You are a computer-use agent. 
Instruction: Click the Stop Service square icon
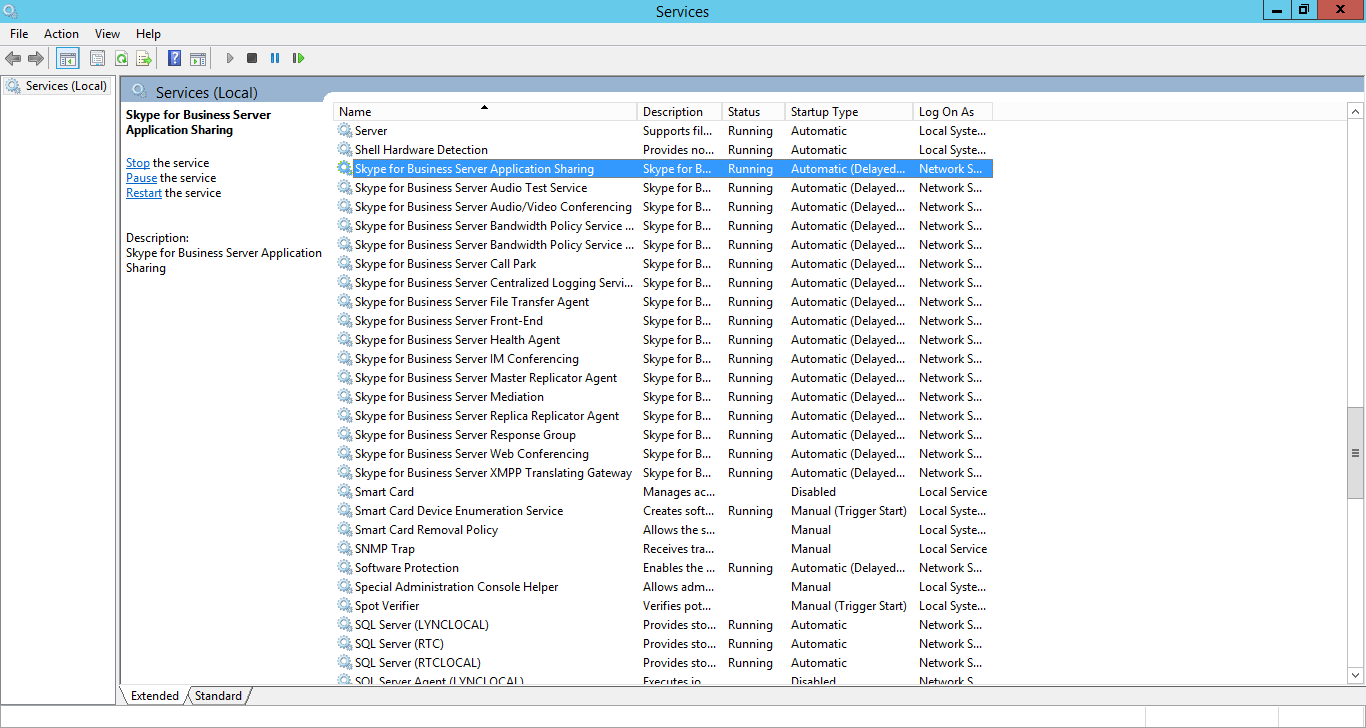click(252, 58)
